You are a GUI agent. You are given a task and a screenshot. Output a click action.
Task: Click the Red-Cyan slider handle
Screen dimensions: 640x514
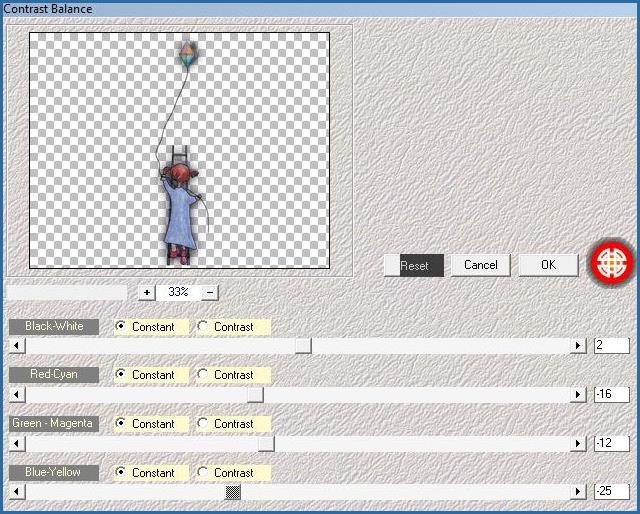click(x=256, y=395)
